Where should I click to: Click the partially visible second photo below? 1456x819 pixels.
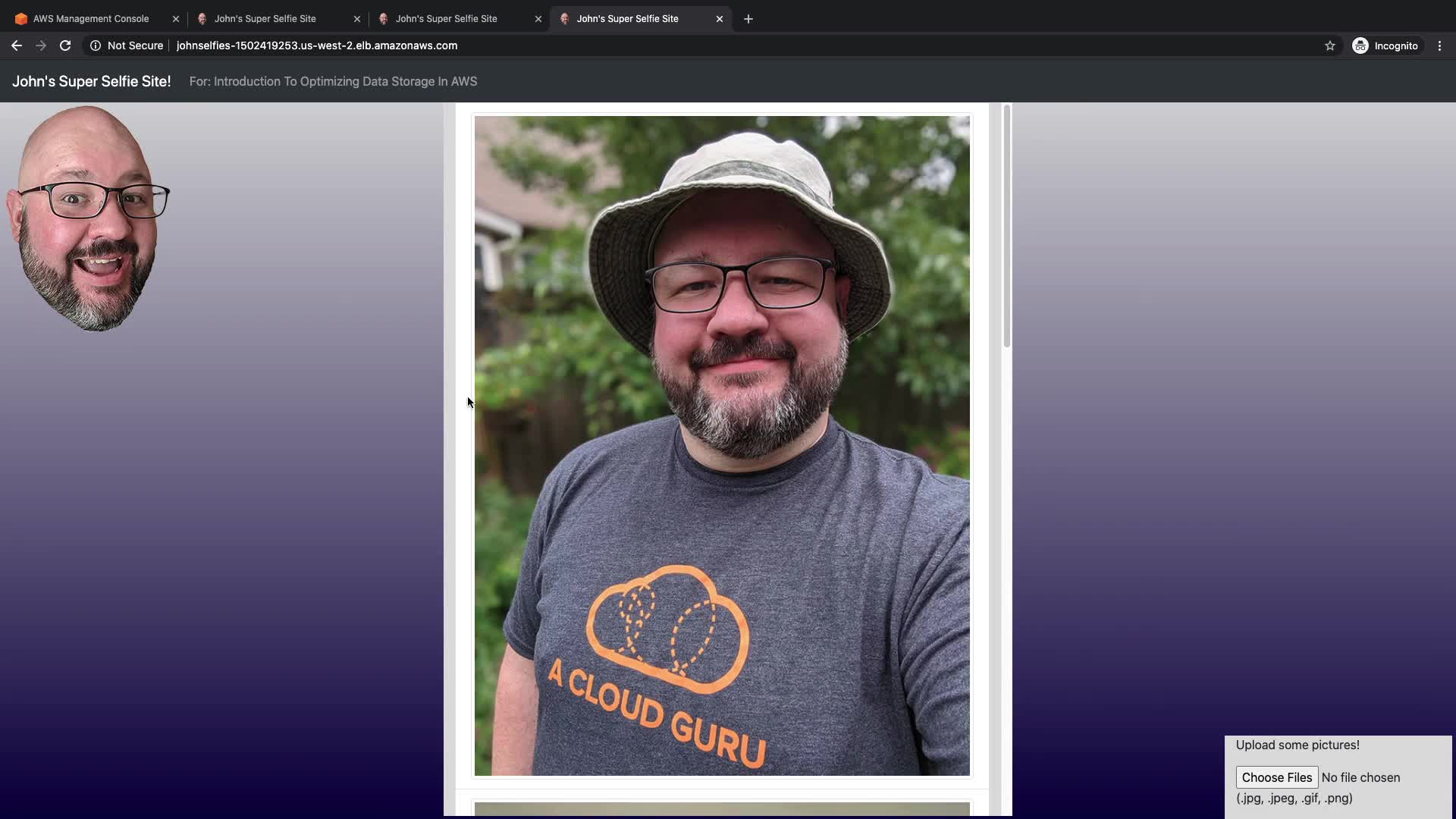[x=721, y=809]
